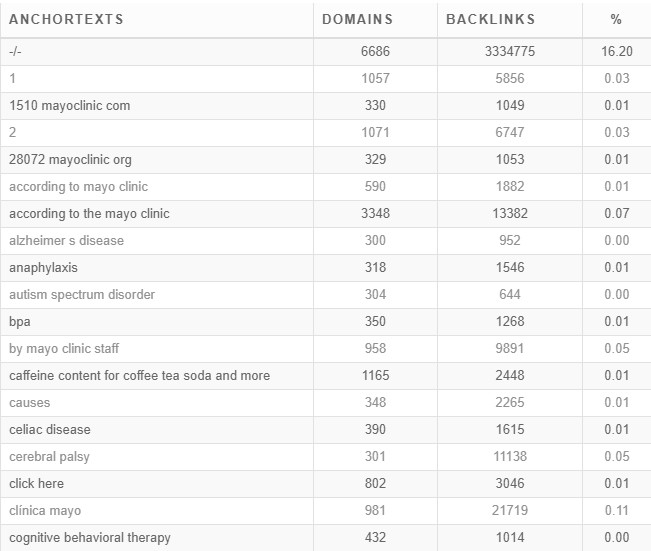Select the 'celiac disease' anchor text
This screenshot has height=551, width=651.
[x=50, y=429]
